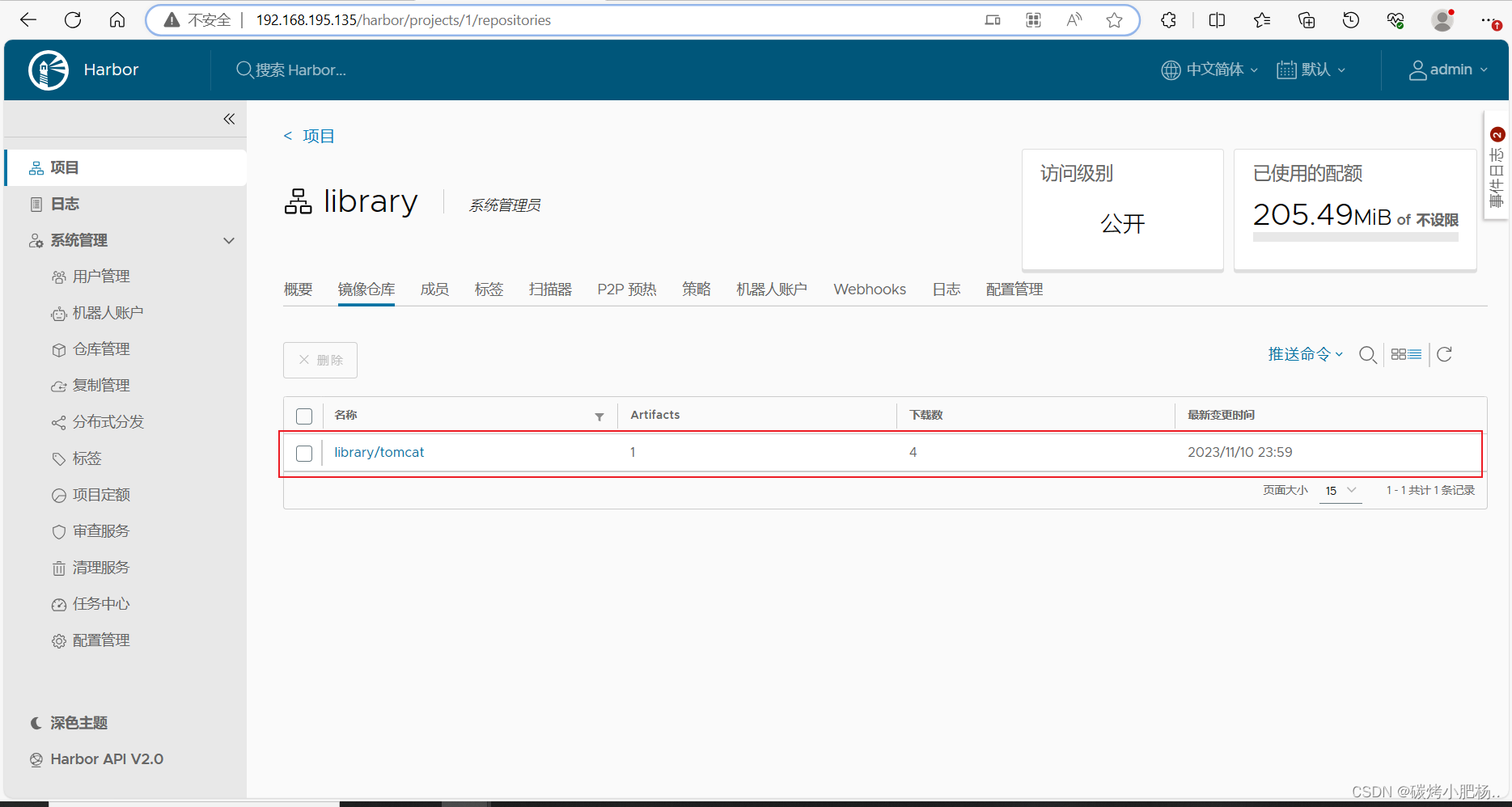Open the event log side panel
Screen dimensions: 1512x807
1497,166
